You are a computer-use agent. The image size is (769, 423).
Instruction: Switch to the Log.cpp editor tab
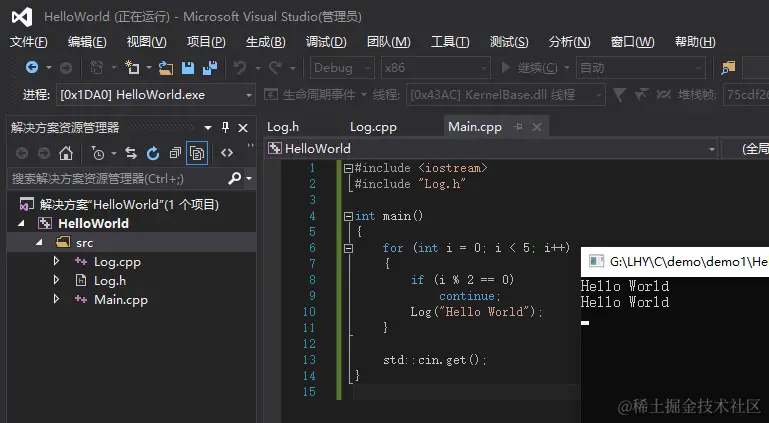(x=373, y=127)
